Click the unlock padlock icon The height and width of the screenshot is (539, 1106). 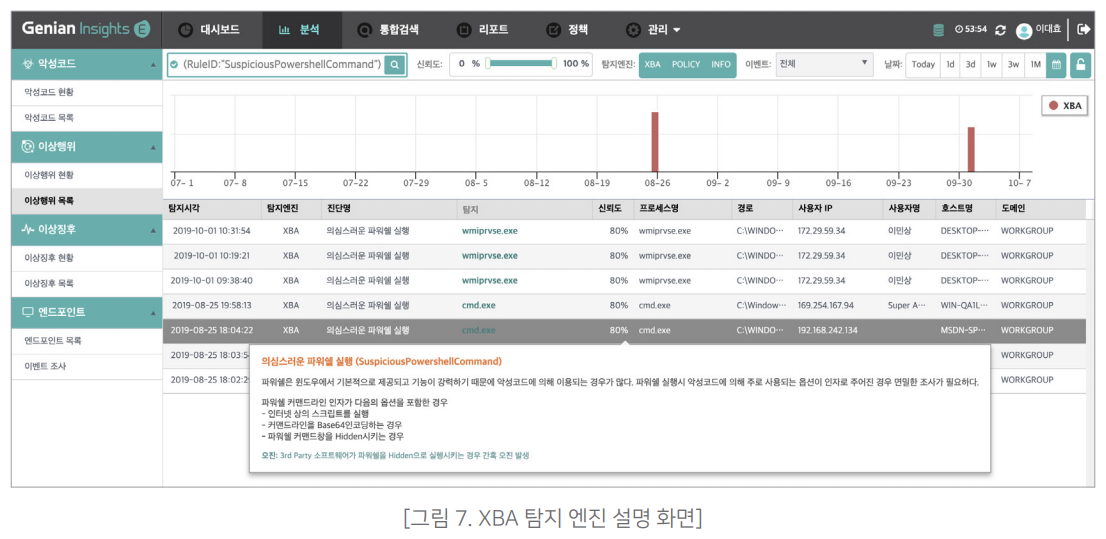click(x=1080, y=65)
